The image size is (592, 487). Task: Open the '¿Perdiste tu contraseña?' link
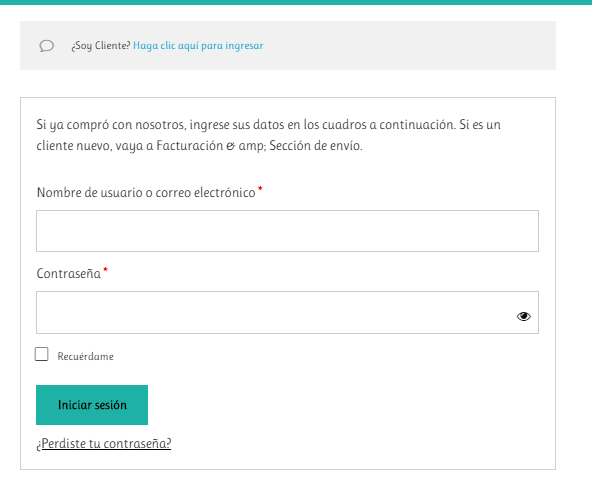pyautogui.click(x=103, y=443)
